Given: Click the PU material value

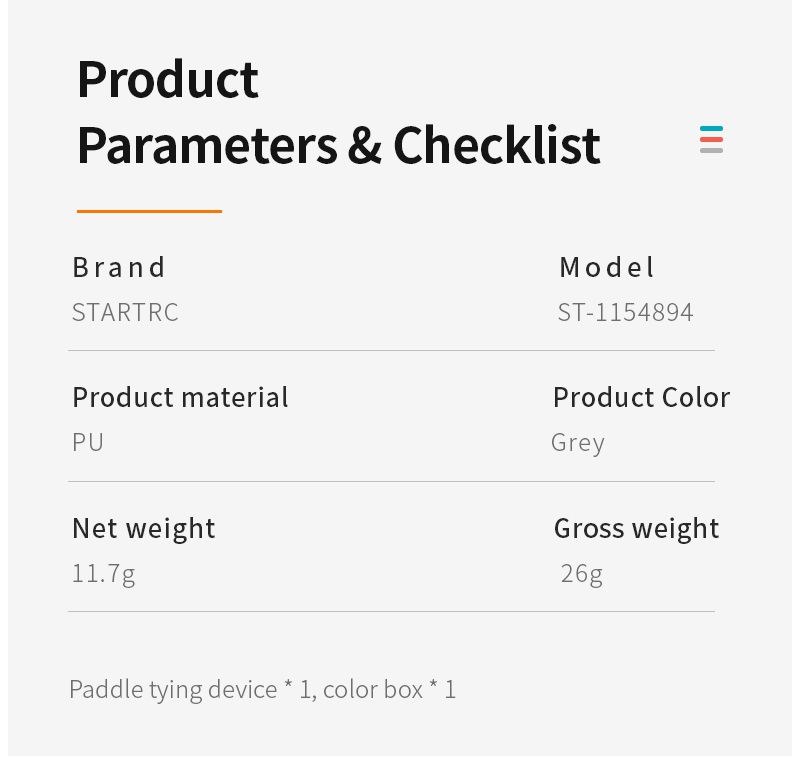Looking at the screenshot, I should pyautogui.click(x=88, y=442).
